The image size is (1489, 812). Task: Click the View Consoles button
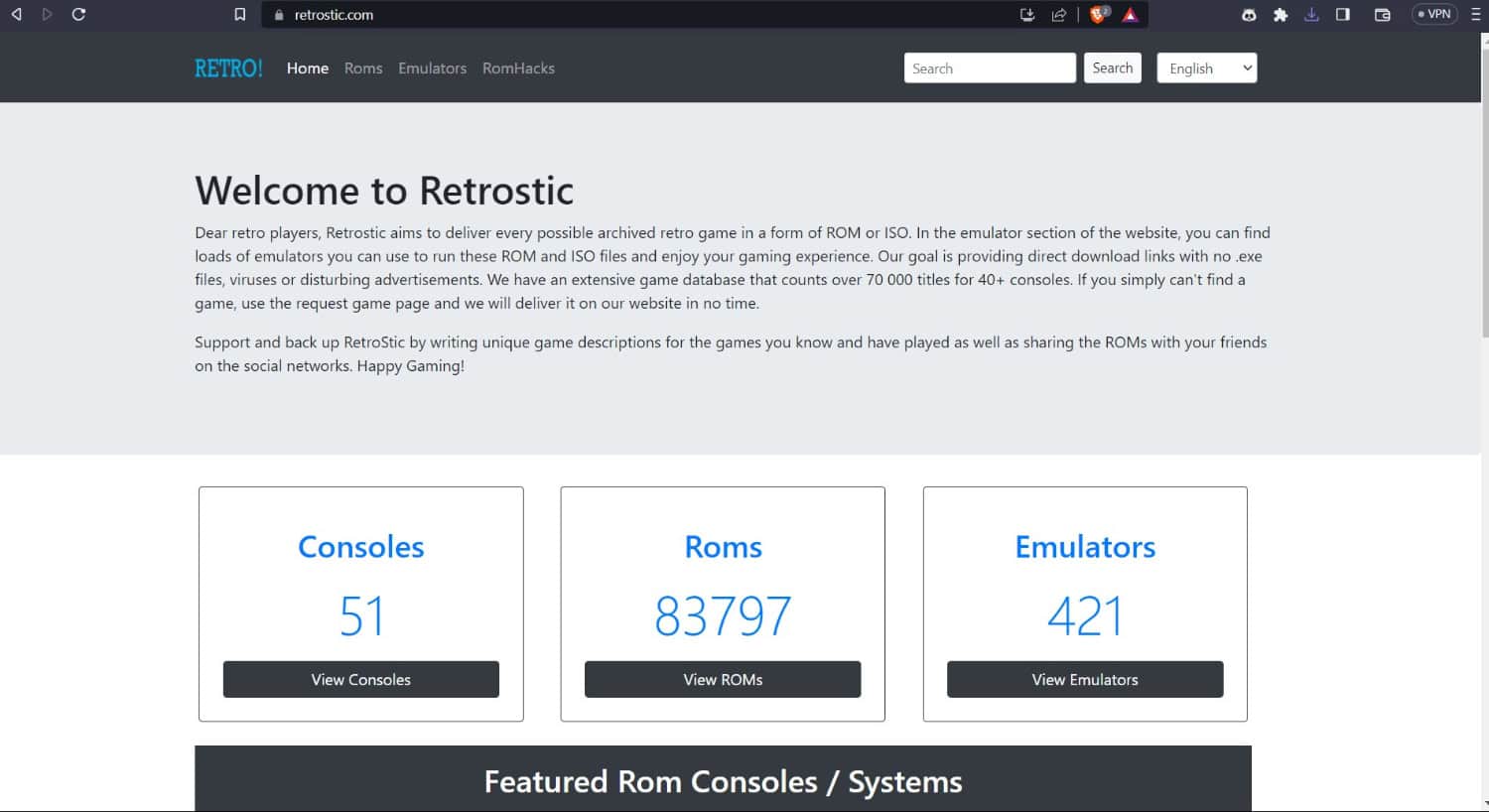[x=360, y=679]
